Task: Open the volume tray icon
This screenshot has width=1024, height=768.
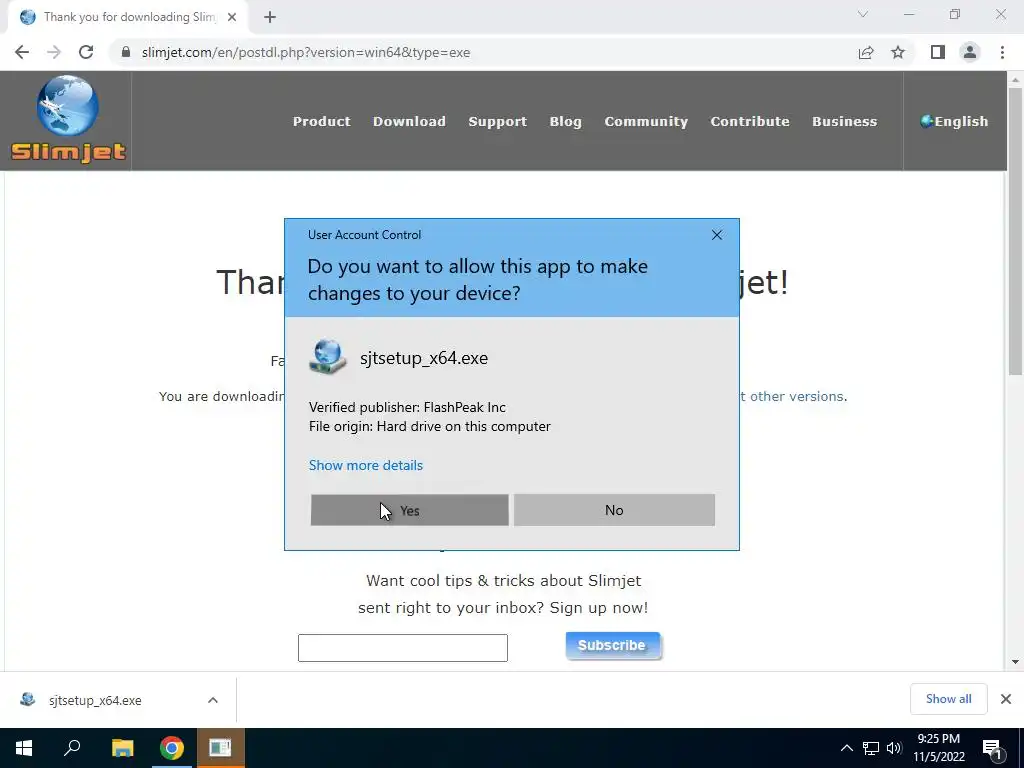Action: [x=894, y=748]
